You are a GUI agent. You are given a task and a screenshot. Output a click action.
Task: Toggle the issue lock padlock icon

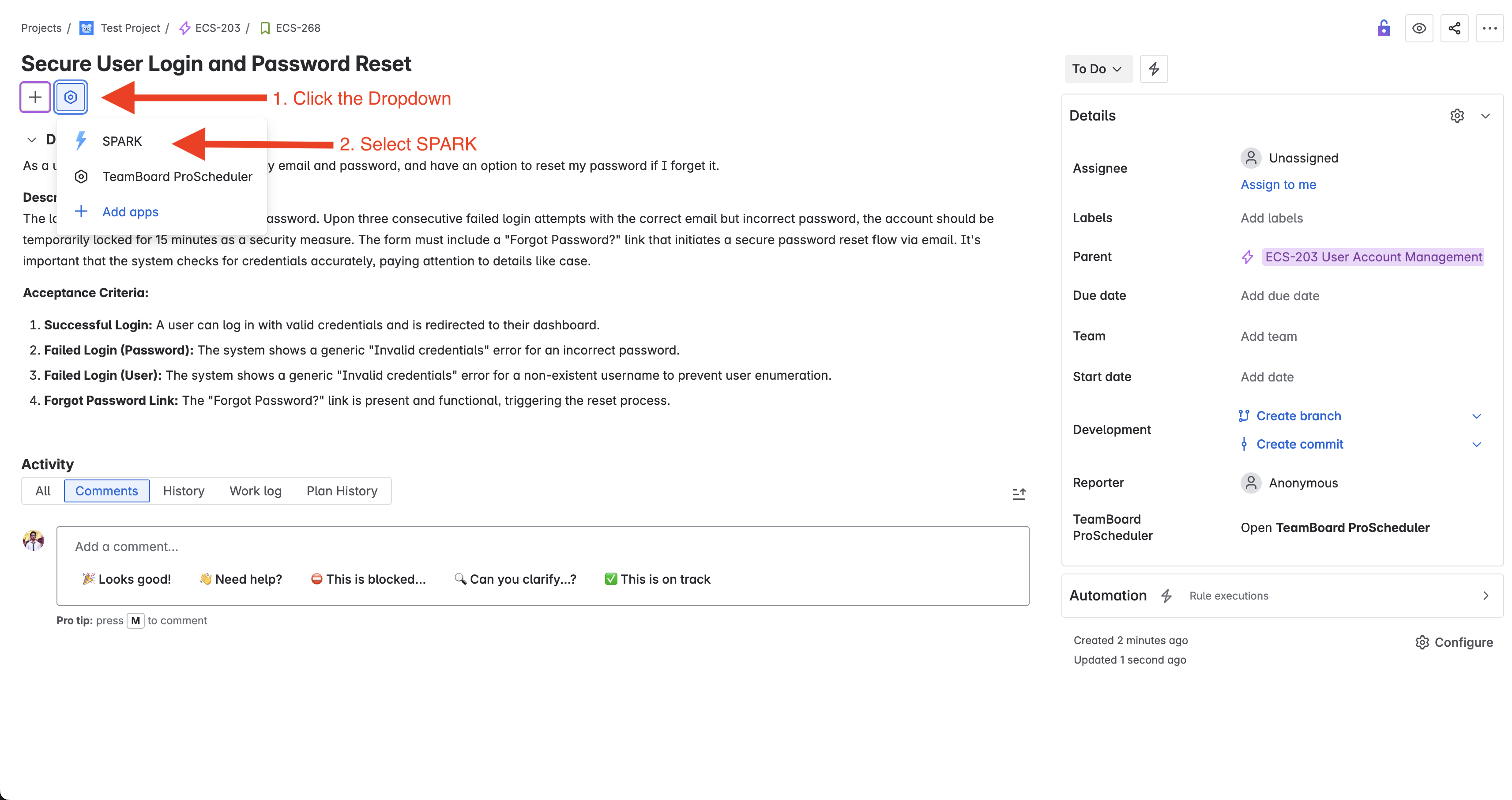coord(1384,28)
